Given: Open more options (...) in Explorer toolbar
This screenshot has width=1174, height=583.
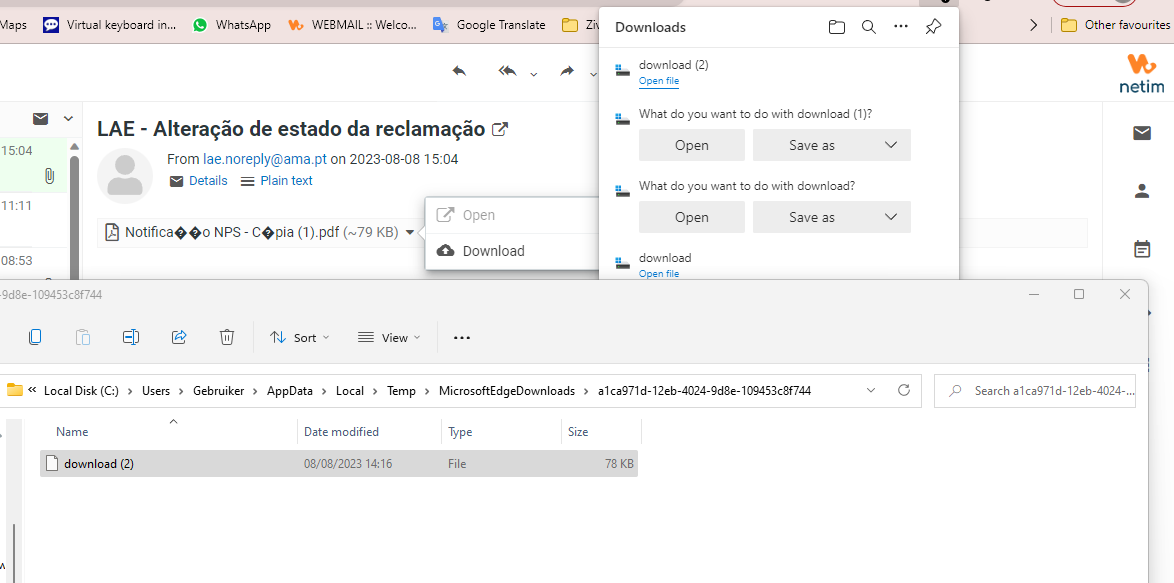Looking at the screenshot, I should [461, 337].
